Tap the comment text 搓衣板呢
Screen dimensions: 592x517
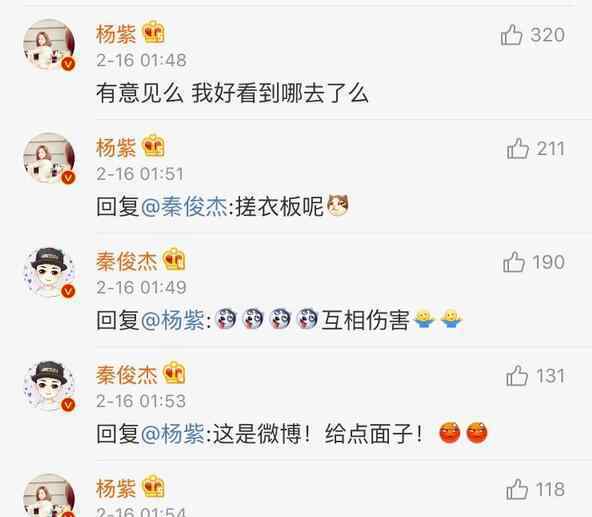click(x=279, y=207)
